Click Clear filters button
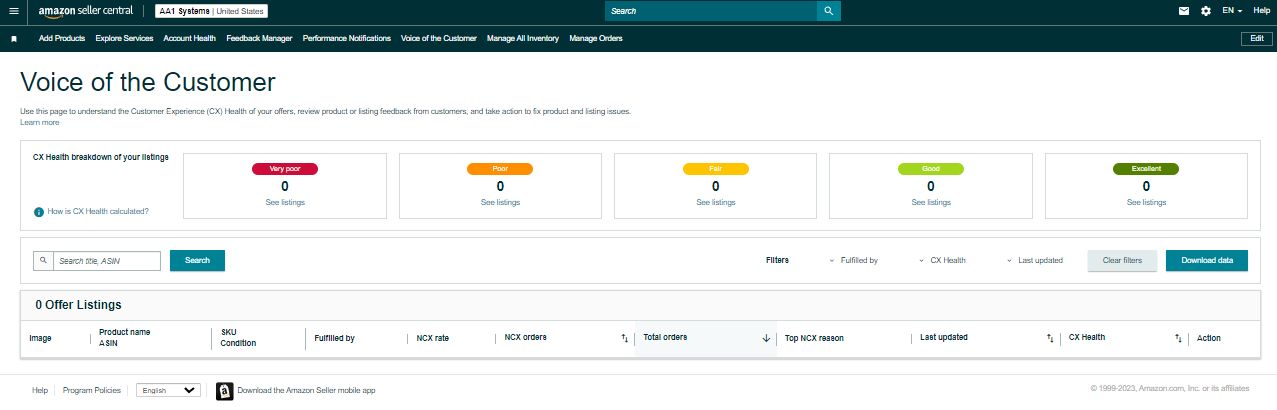This screenshot has height=410, width=1277. [x=1122, y=260]
